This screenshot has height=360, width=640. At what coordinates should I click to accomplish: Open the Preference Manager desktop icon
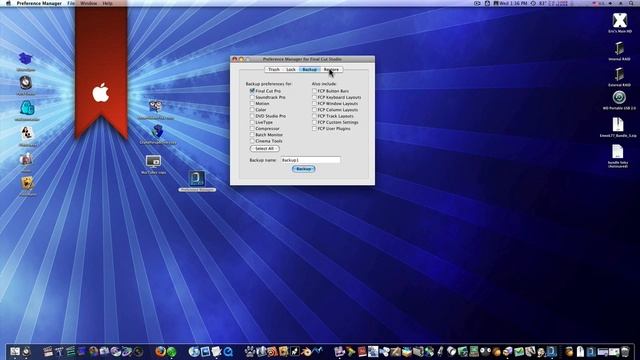[x=197, y=178]
